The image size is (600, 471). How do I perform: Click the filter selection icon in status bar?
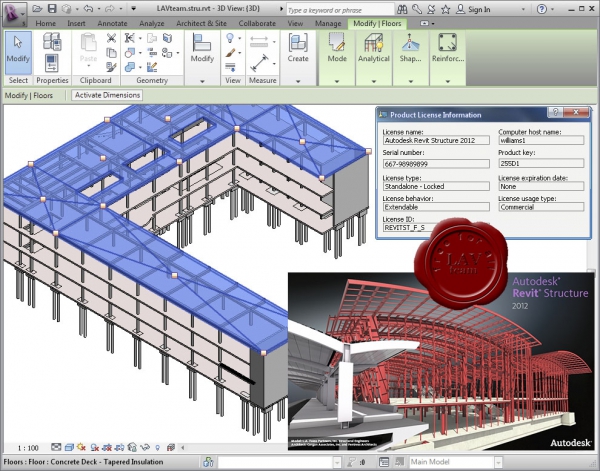pyautogui.click(x=354, y=462)
